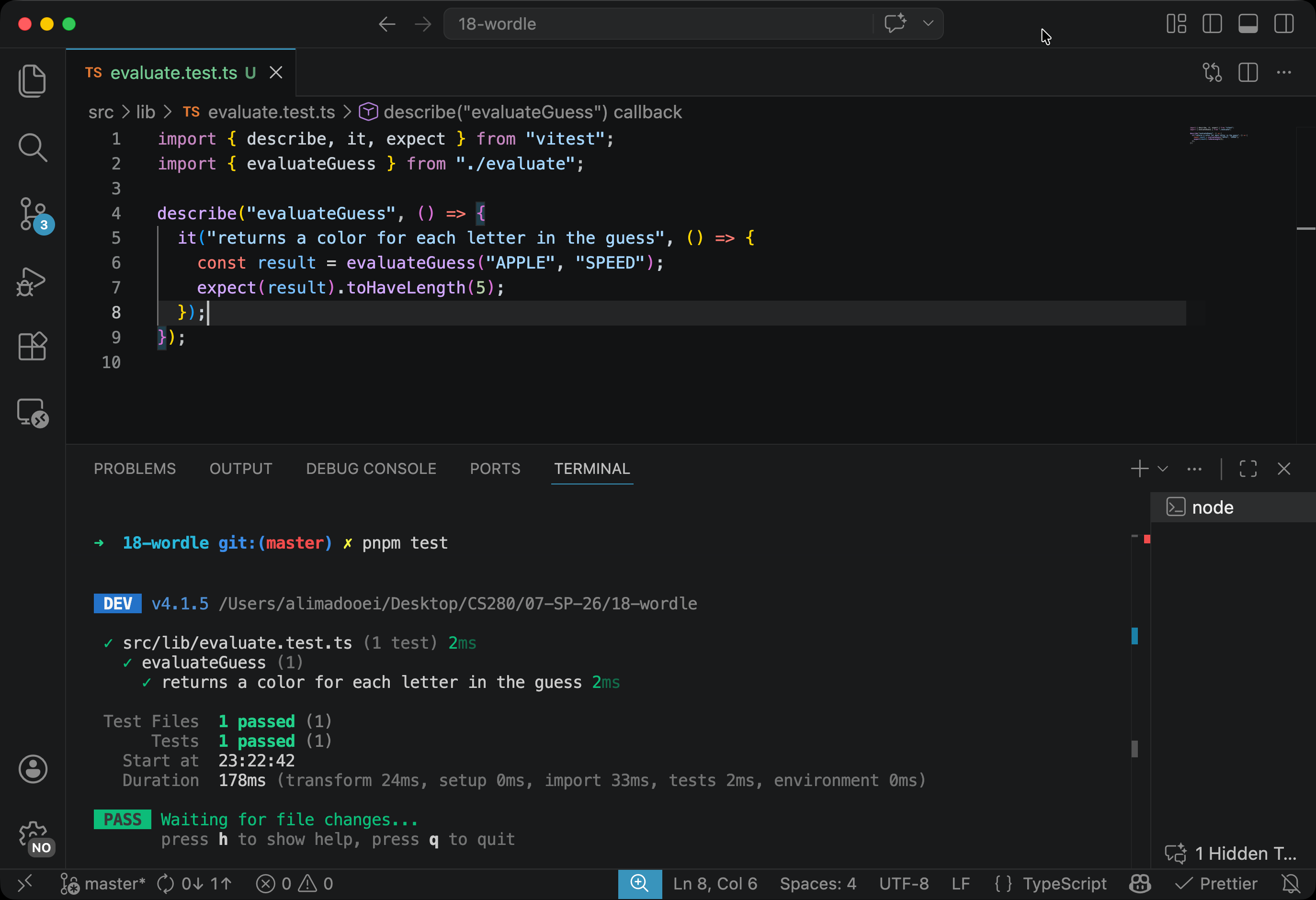Go forward using the right arrow
The width and height of the screenshot is (1316, 900).
422,24
